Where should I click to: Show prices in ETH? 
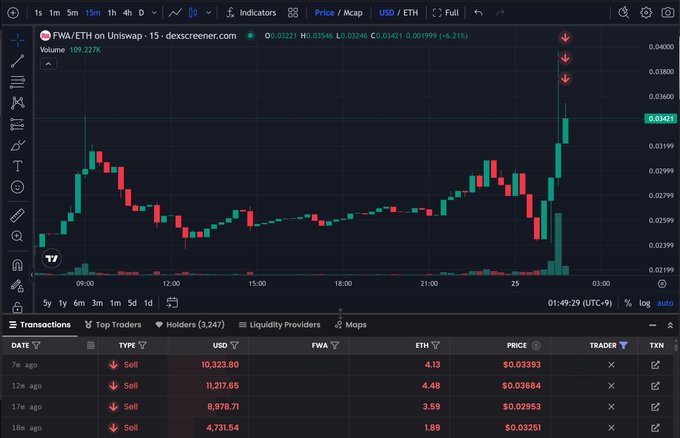coord(411,13)
